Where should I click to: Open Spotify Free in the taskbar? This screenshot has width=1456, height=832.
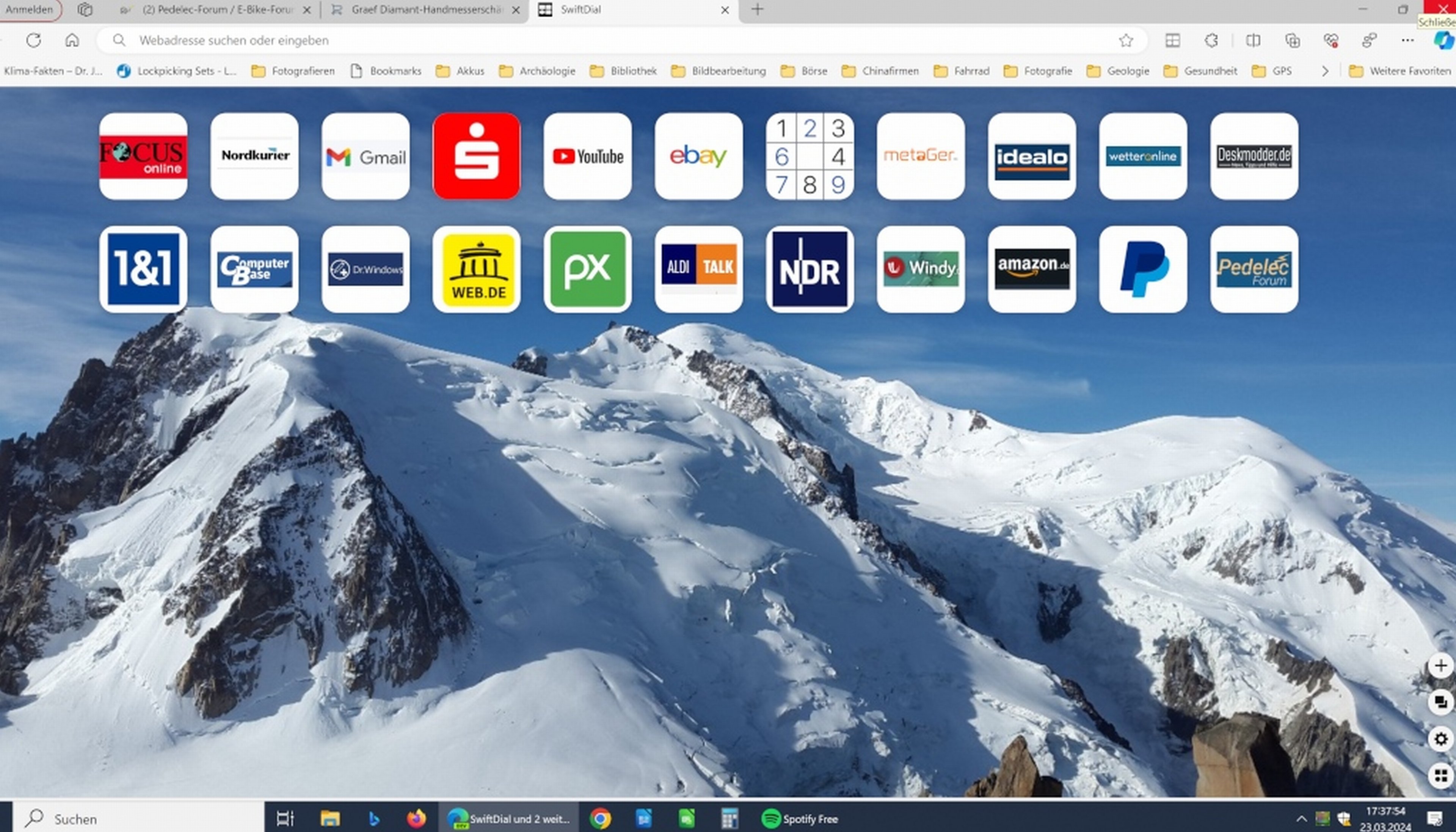(x=800, y=819)
